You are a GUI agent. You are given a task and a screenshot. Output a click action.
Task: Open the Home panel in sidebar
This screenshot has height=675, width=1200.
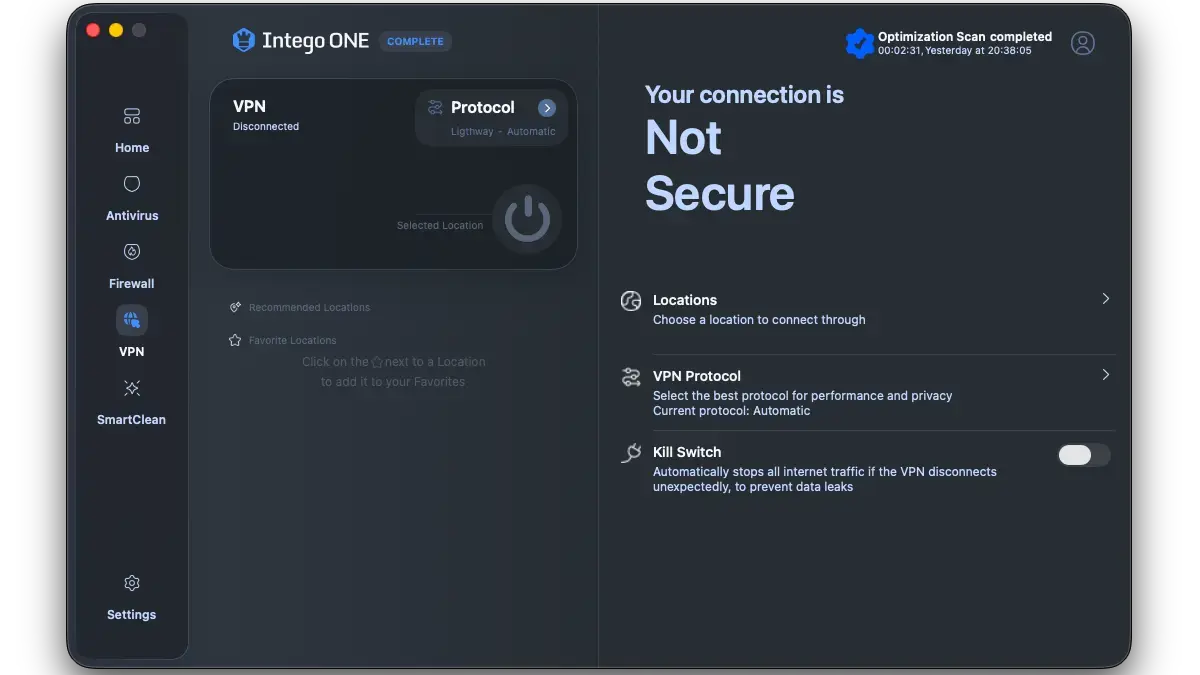[131, 128]
